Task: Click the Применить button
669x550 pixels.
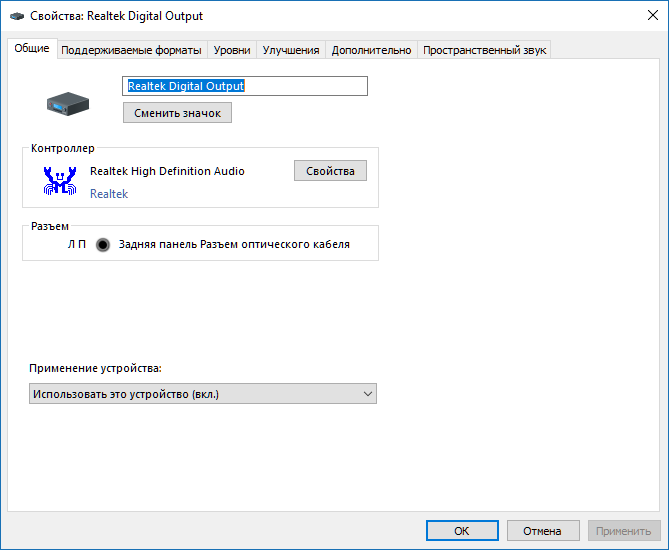Action: 624,531
